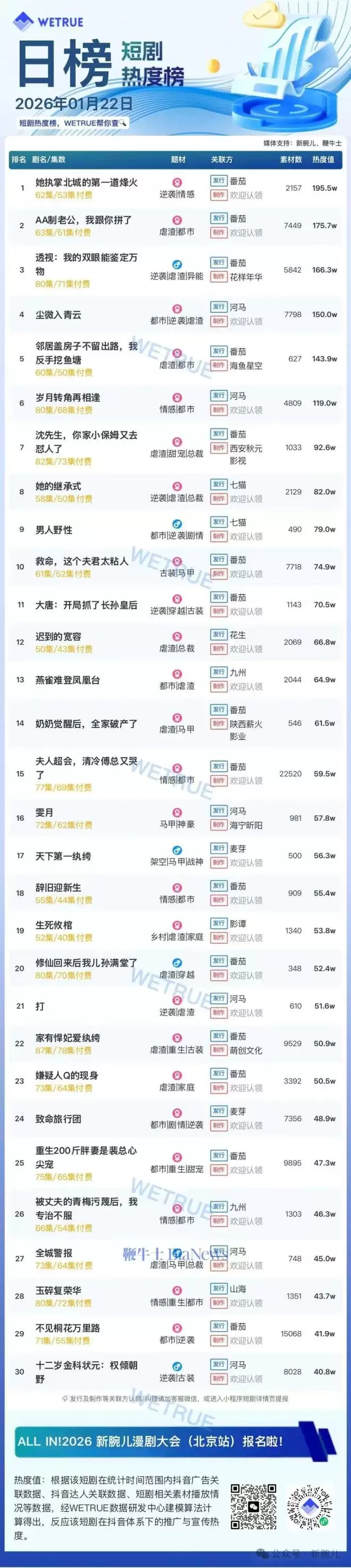
Task: Click the 热度值 column header
Action: pyautogui.click(x=323, y=159)
